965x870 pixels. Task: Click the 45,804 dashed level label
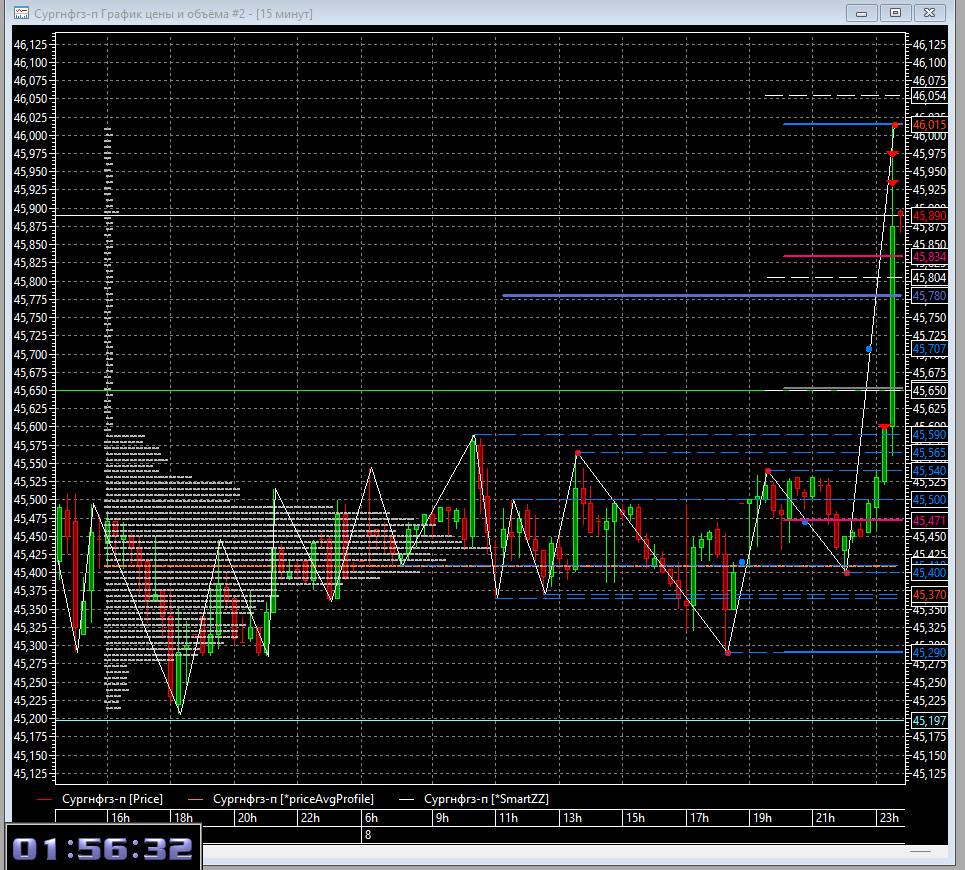pyautogui.click(x=929, y=278)
